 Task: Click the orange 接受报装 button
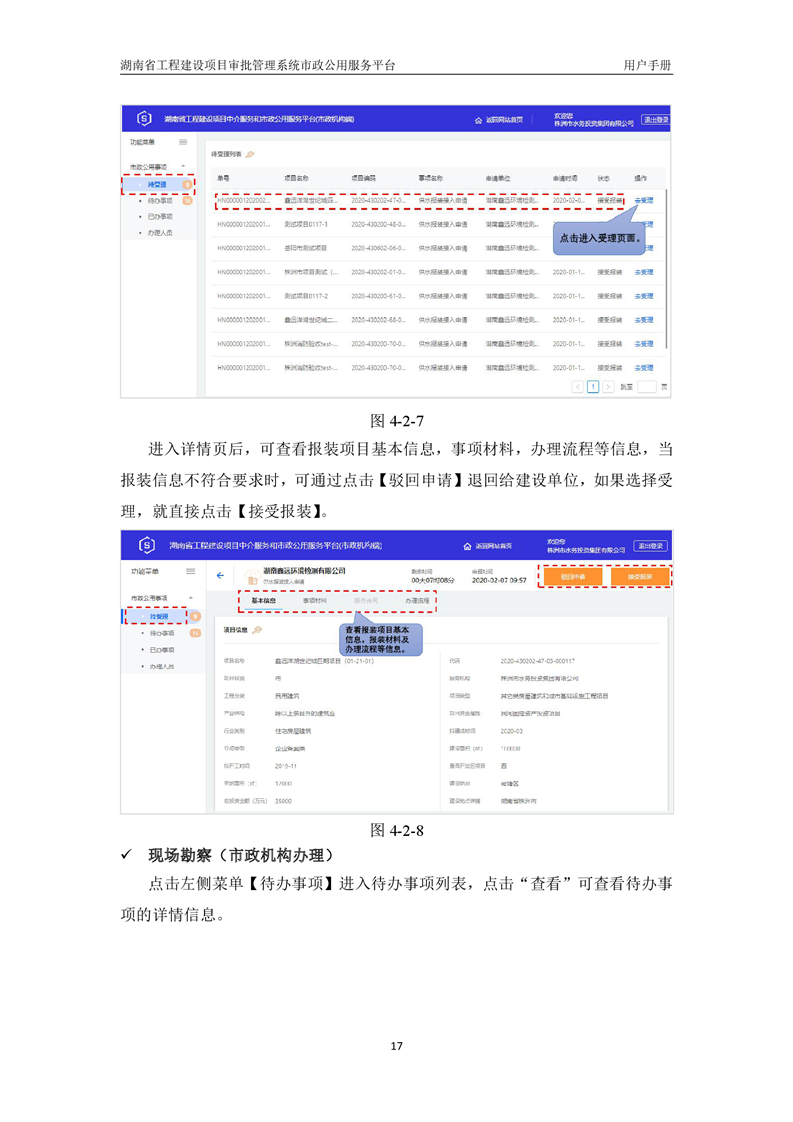640,577
